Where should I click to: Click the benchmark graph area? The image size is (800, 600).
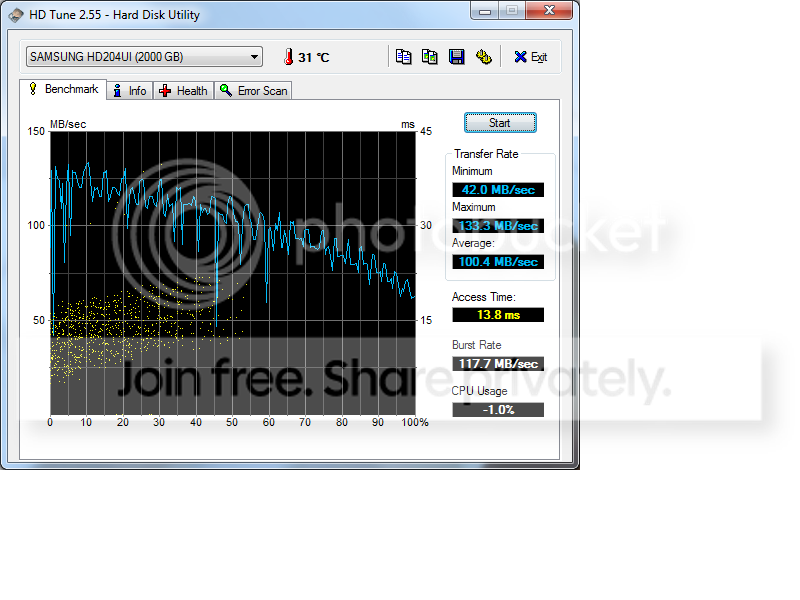click(233, 273)
